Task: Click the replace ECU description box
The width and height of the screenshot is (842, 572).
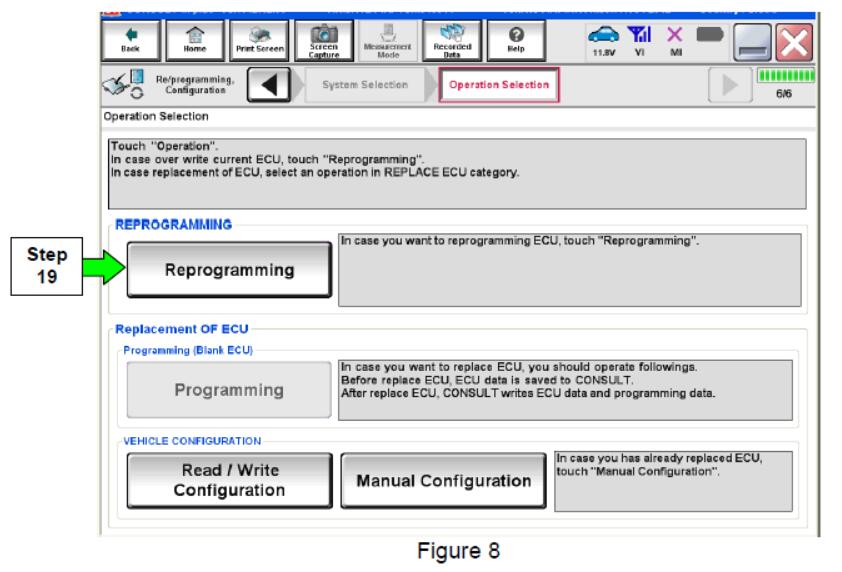Action: tap(565, 390)
